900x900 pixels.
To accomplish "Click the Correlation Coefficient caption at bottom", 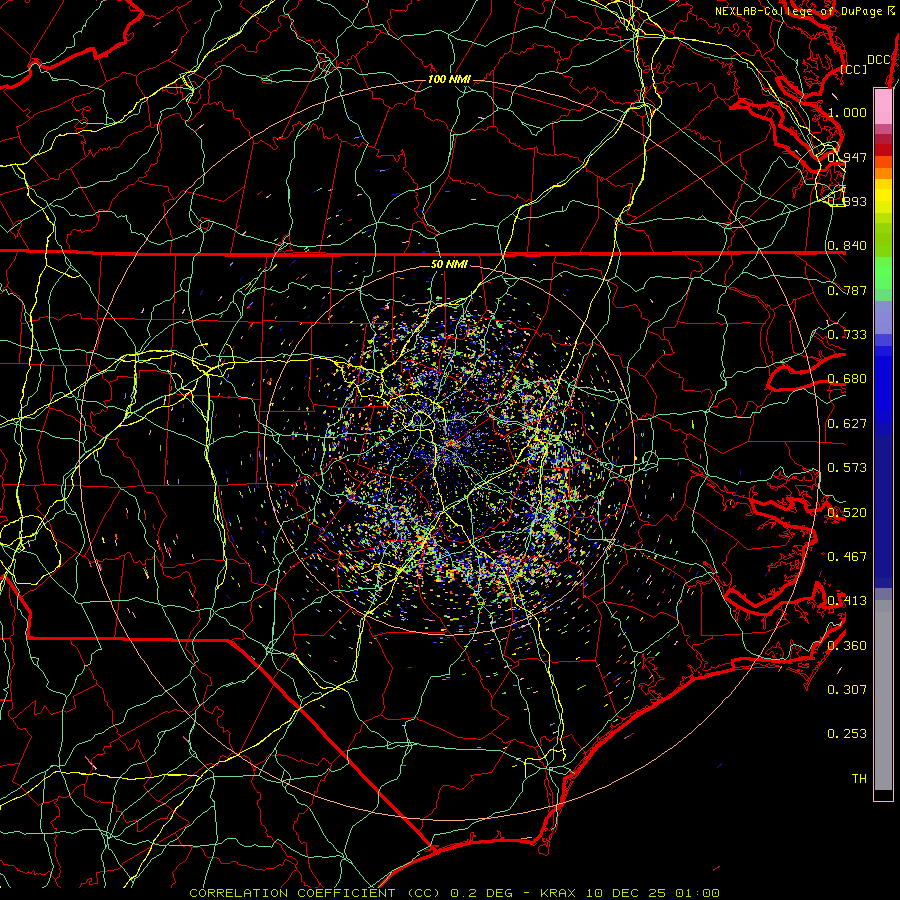I will 314,893.
